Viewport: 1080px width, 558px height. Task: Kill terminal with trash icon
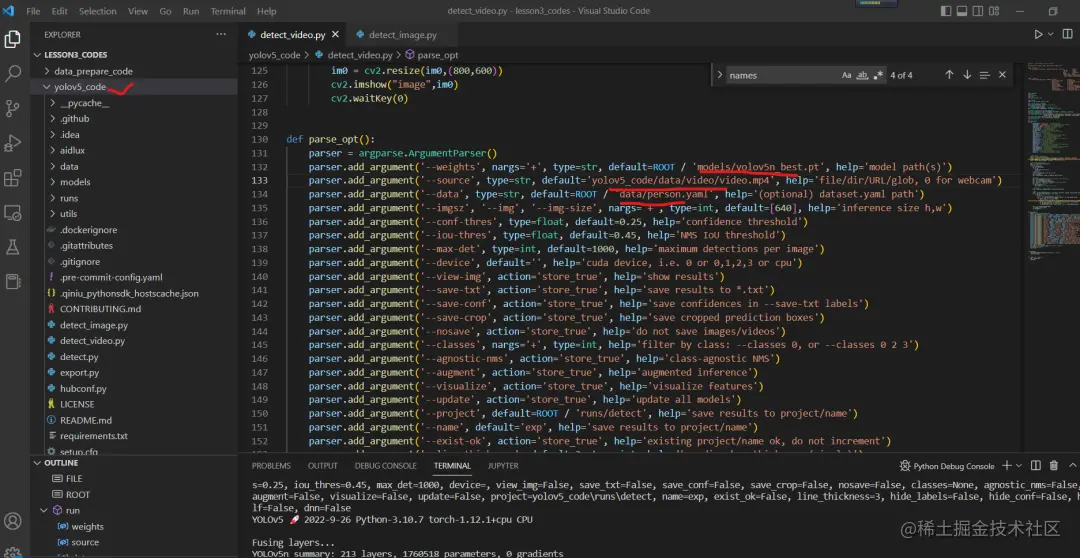point(1053,466)
